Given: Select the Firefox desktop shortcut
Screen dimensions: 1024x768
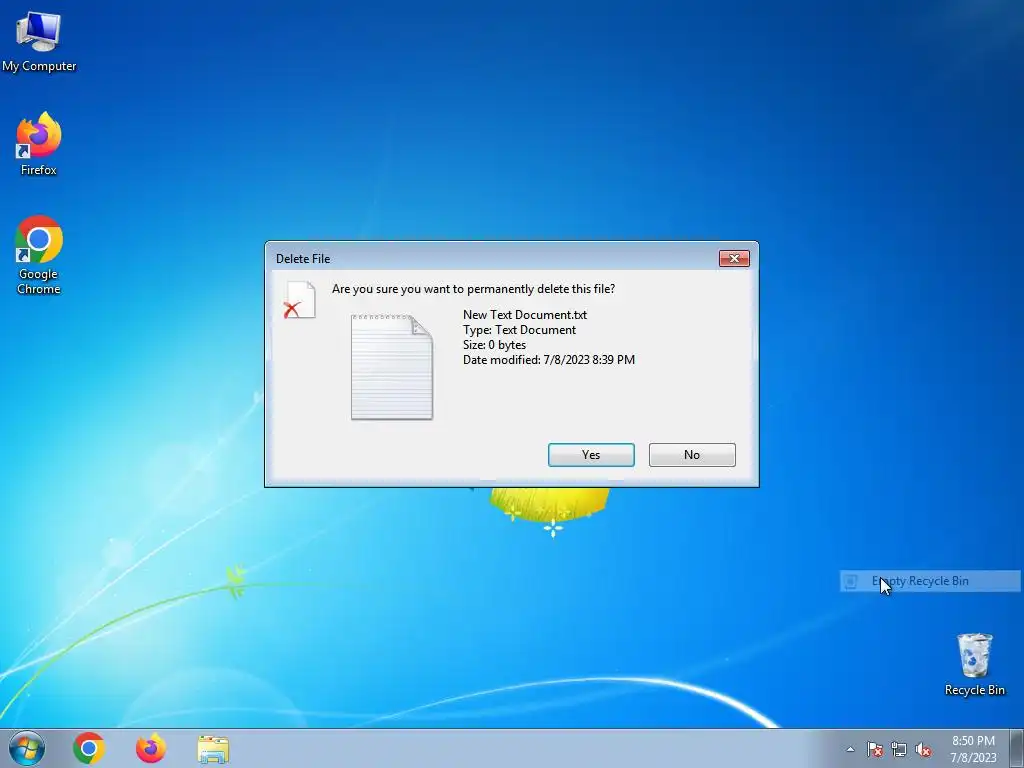Looking at the screenshot, I should click(x=39, y=144).
